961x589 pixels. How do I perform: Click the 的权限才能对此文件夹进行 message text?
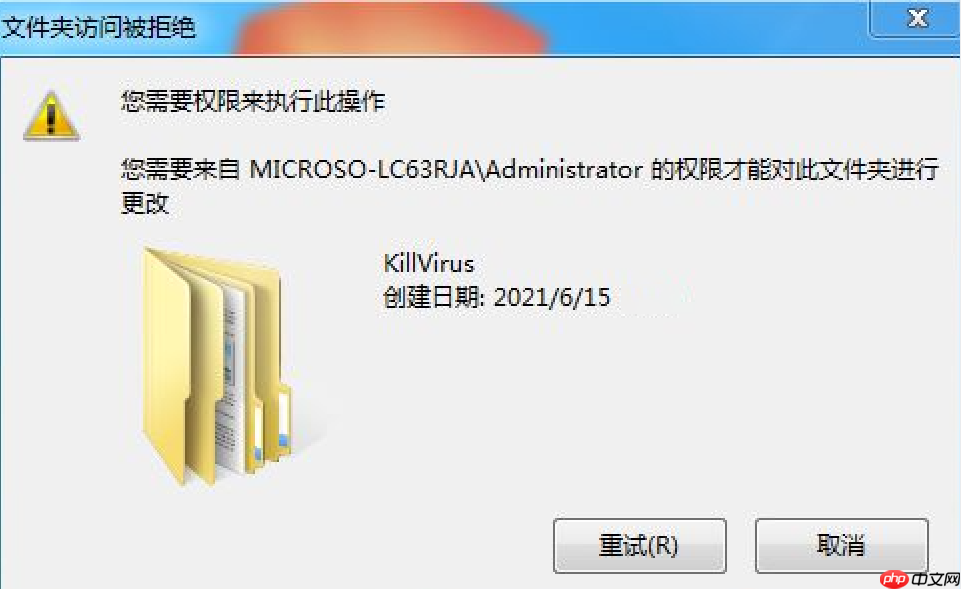point(794,169)
